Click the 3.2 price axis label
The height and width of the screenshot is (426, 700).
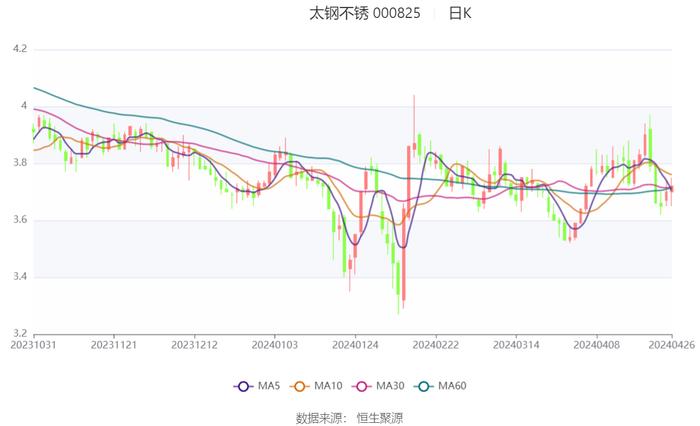click(x=19, y=333)
